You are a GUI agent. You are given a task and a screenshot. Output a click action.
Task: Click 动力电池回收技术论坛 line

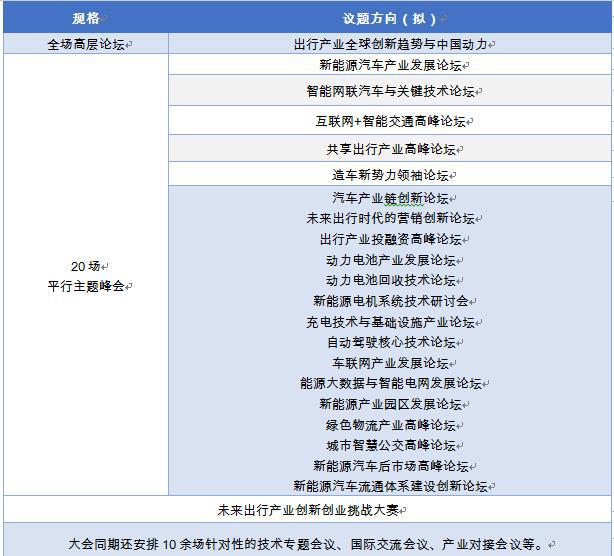pos(390,280)
